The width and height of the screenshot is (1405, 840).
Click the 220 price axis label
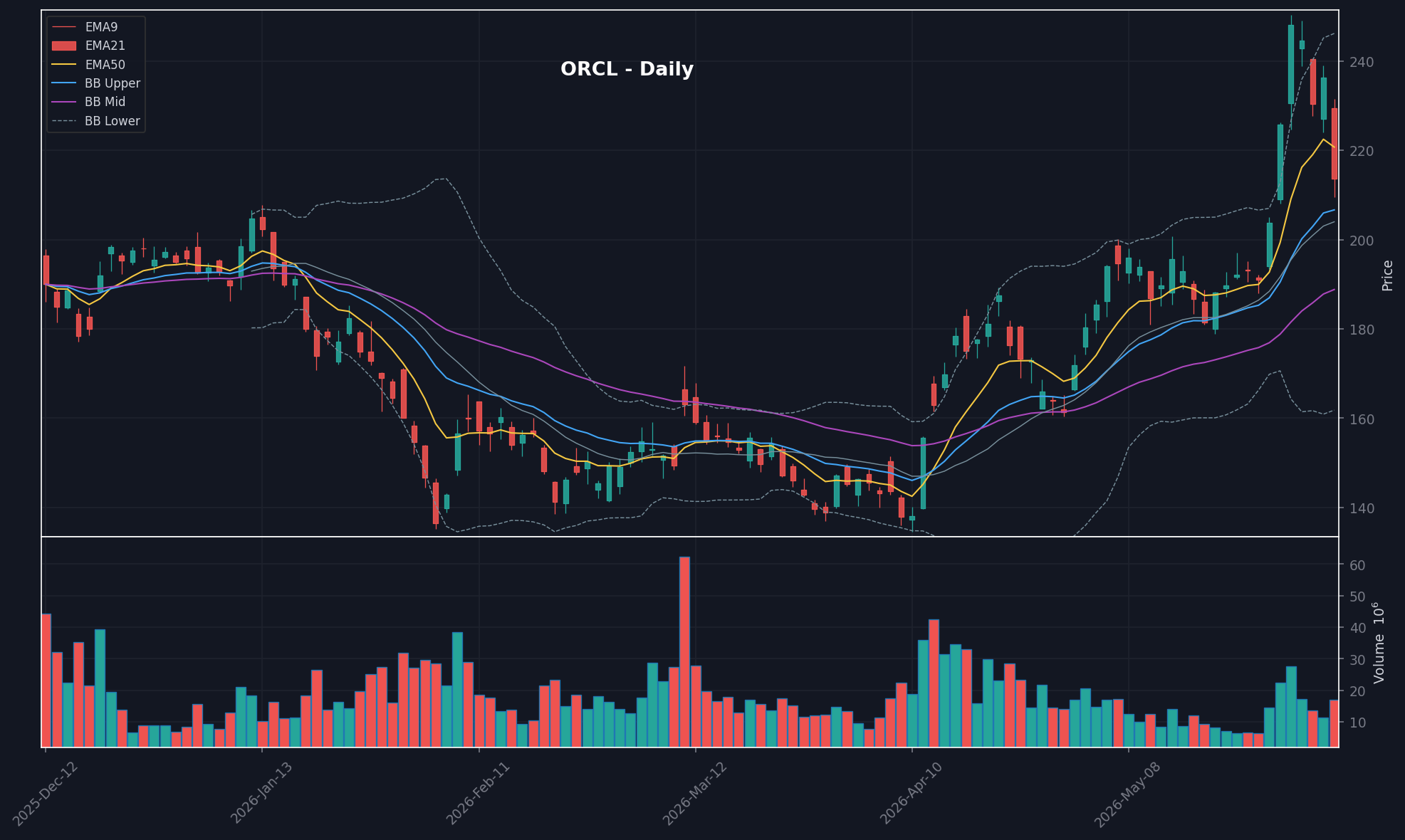1362,151
